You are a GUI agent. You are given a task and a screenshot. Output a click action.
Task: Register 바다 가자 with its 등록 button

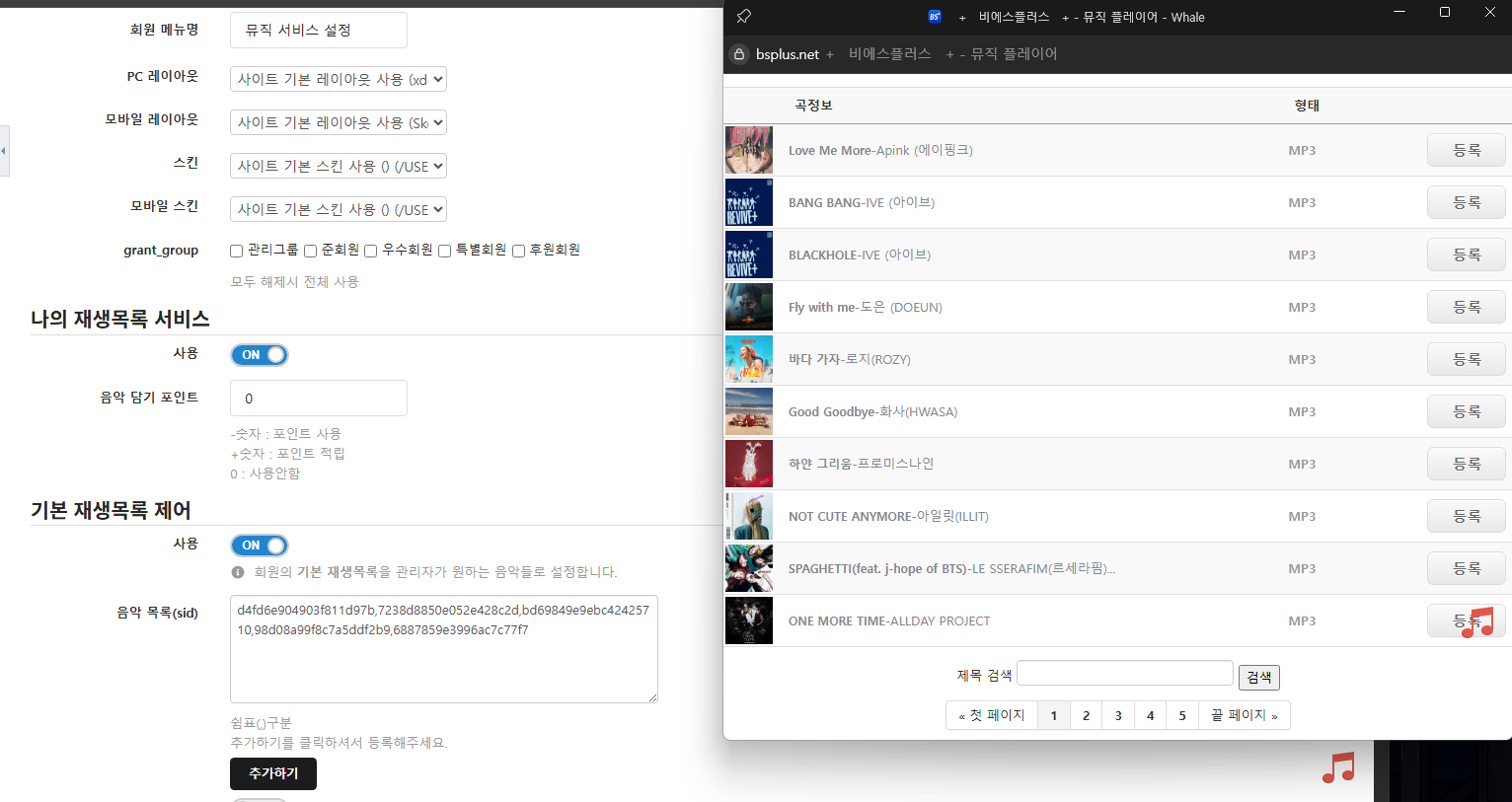click(x=1467, y=359)
